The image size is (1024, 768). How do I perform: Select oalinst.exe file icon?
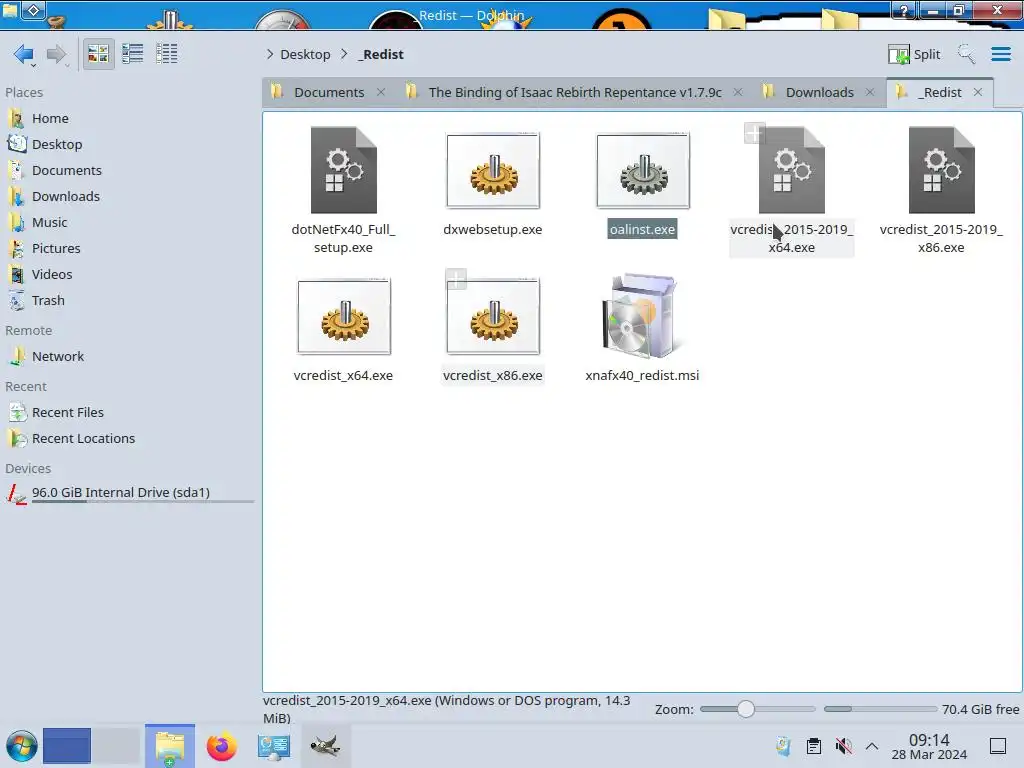click(x=643, y=170)
